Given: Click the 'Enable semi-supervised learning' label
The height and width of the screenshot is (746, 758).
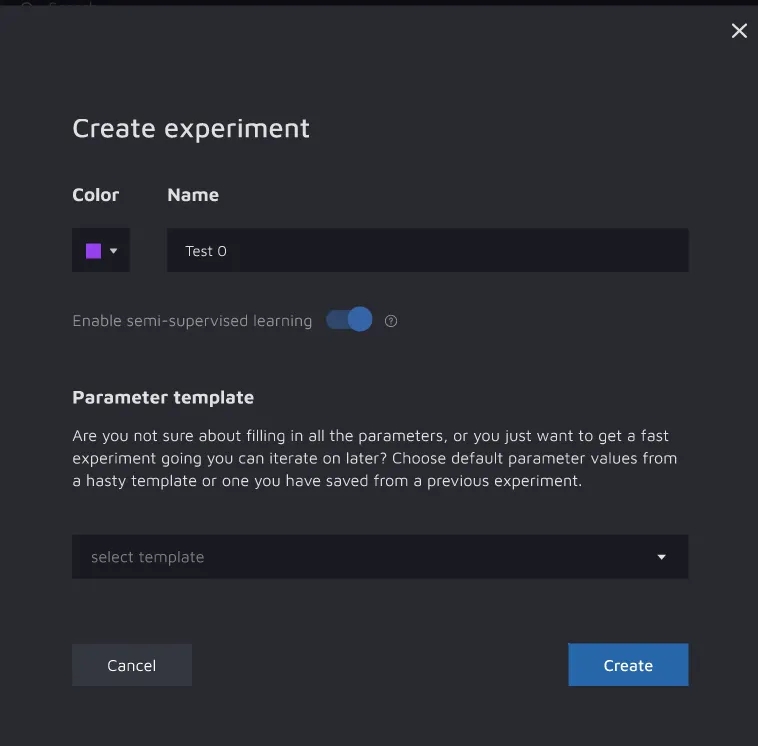Looking at the screenshot, I should coord(192,321).
